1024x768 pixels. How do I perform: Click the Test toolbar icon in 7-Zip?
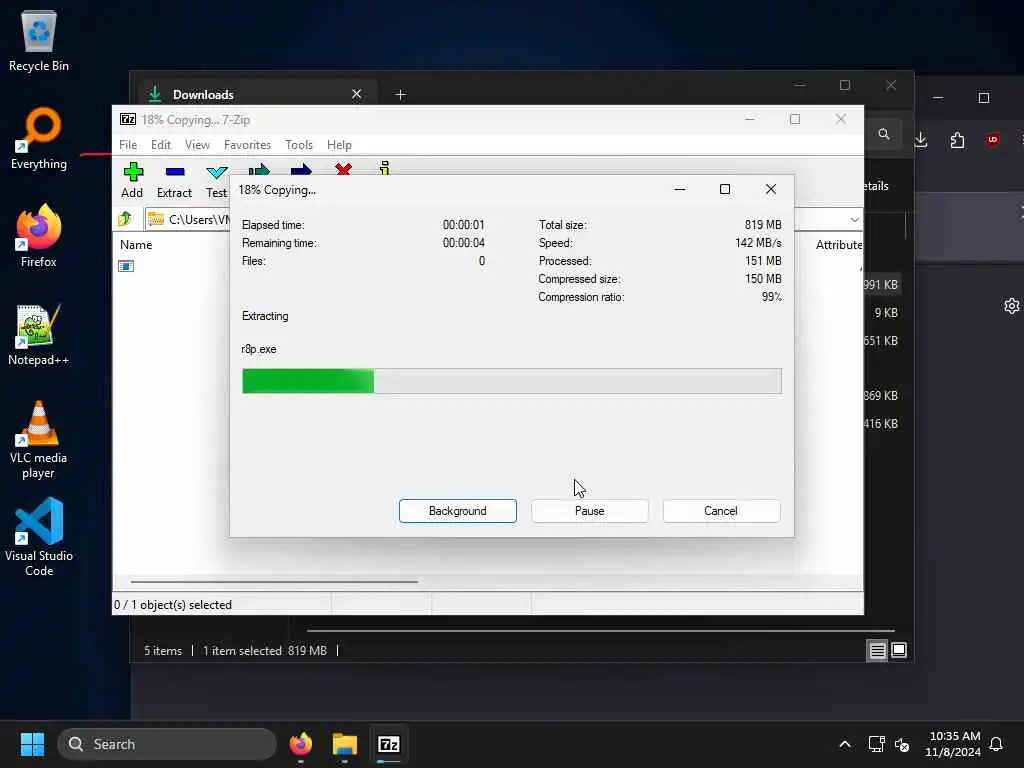[x=216, y=180]
